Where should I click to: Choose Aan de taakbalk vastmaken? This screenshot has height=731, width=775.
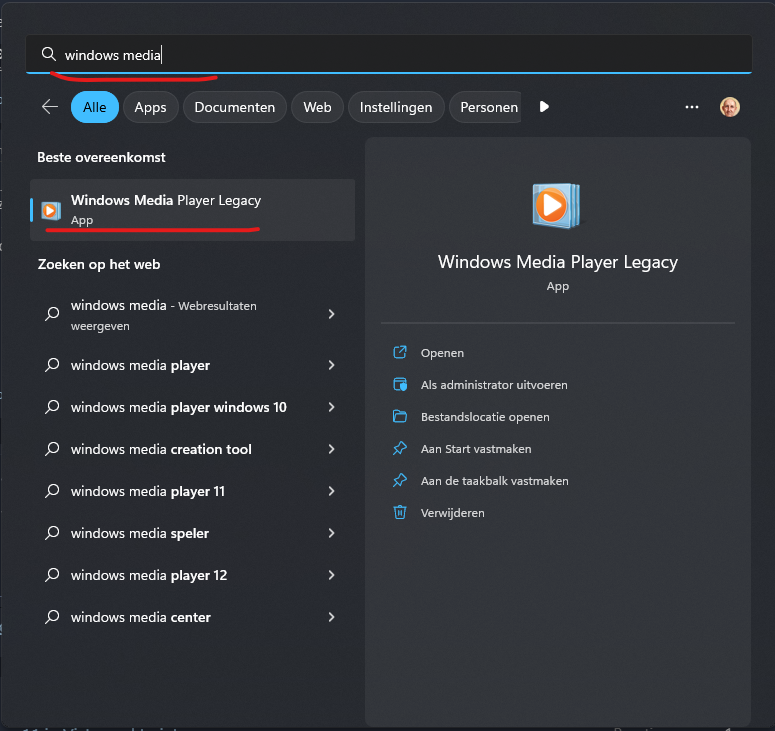coord(494,481)
